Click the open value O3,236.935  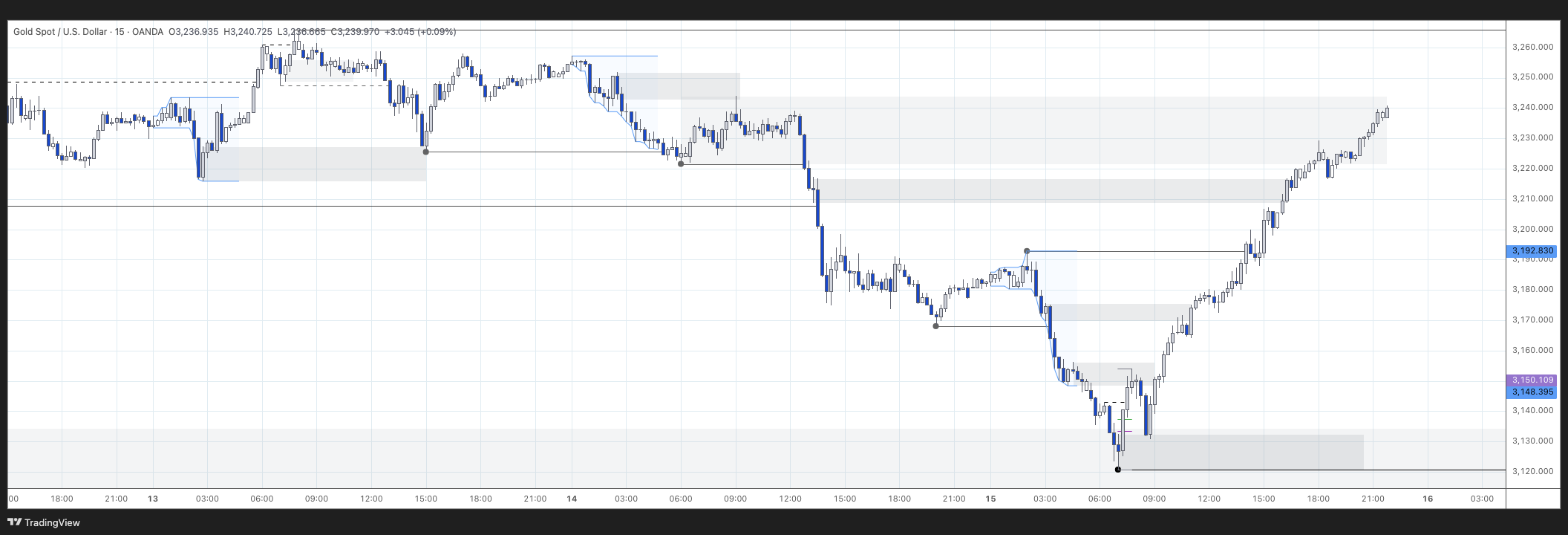click(194, 32)
